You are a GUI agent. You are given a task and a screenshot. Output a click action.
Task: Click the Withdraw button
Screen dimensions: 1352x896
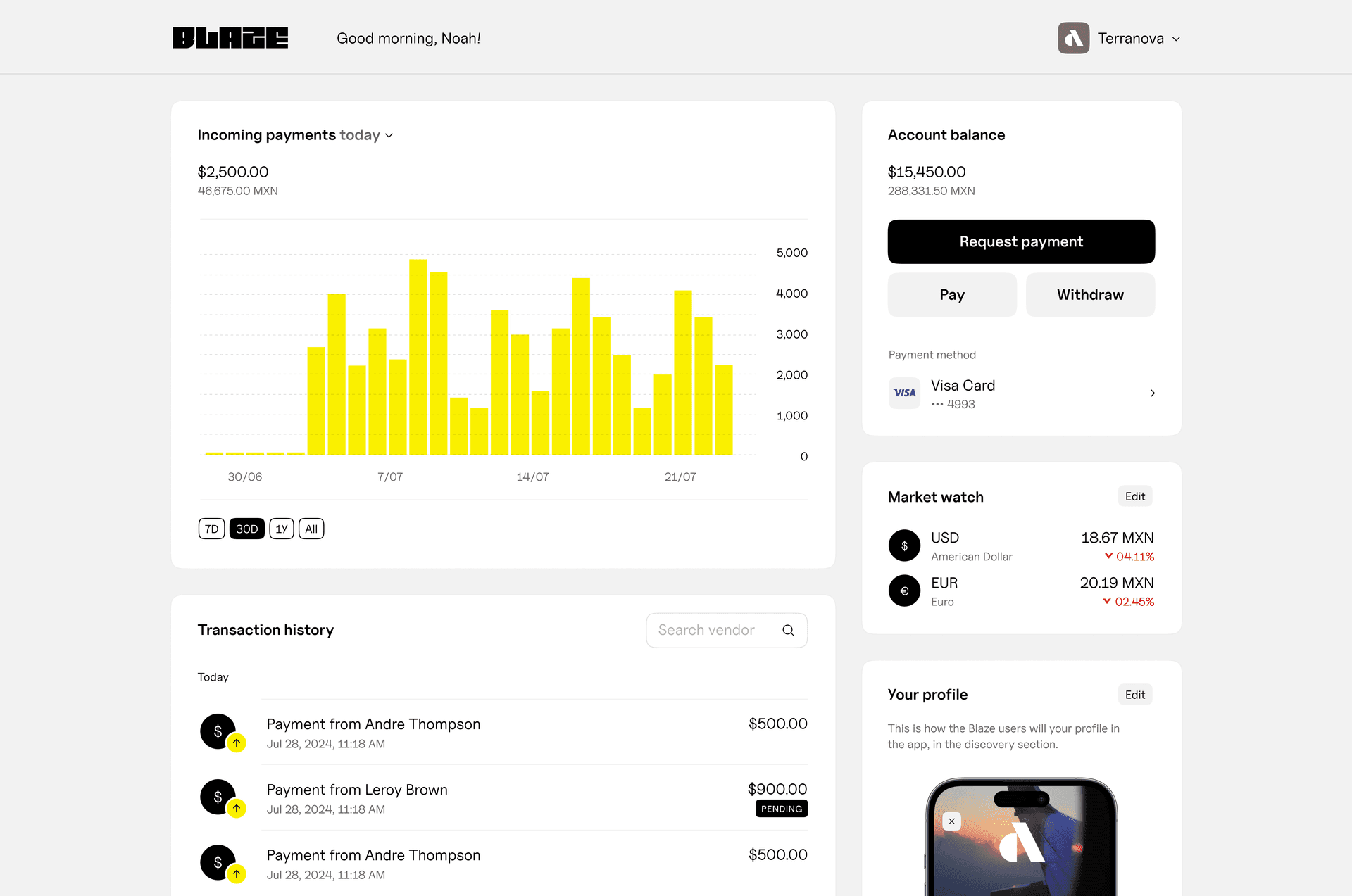(x=1090, y=294)
